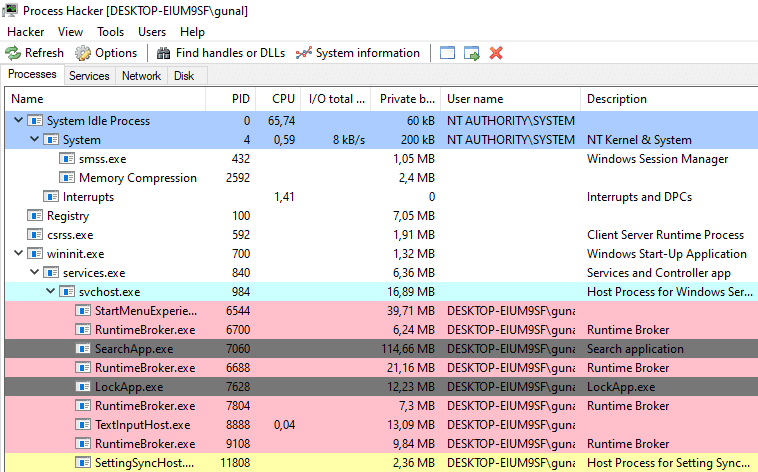Click Windows Start-Up Application description
The image size is (758, 472).
click(x=667, y=254)
